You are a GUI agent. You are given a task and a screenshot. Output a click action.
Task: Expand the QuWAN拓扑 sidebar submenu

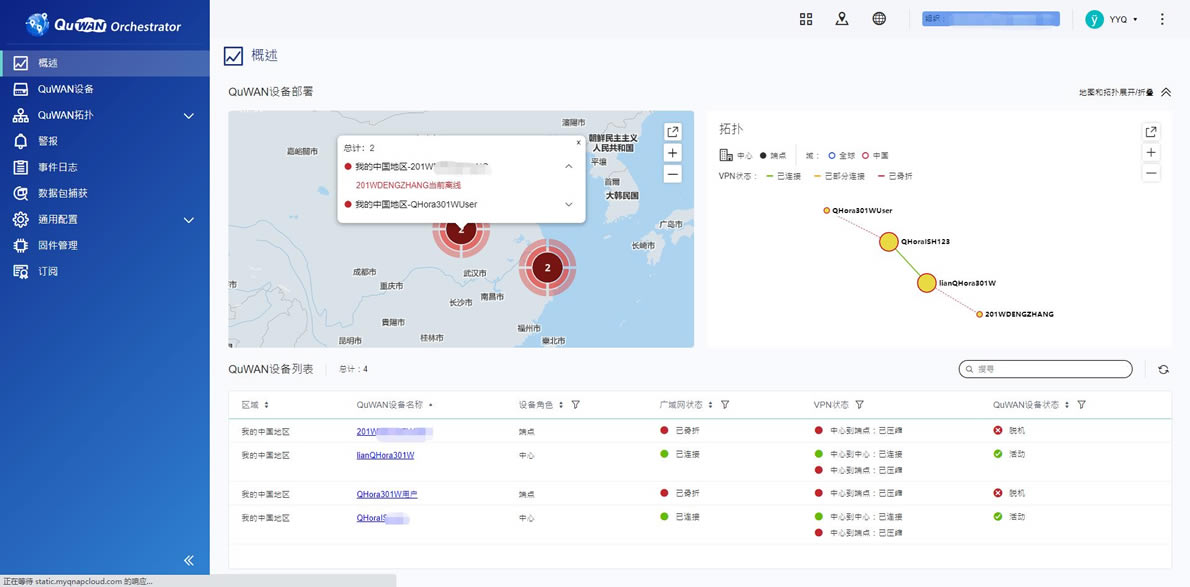pos(189,115)
